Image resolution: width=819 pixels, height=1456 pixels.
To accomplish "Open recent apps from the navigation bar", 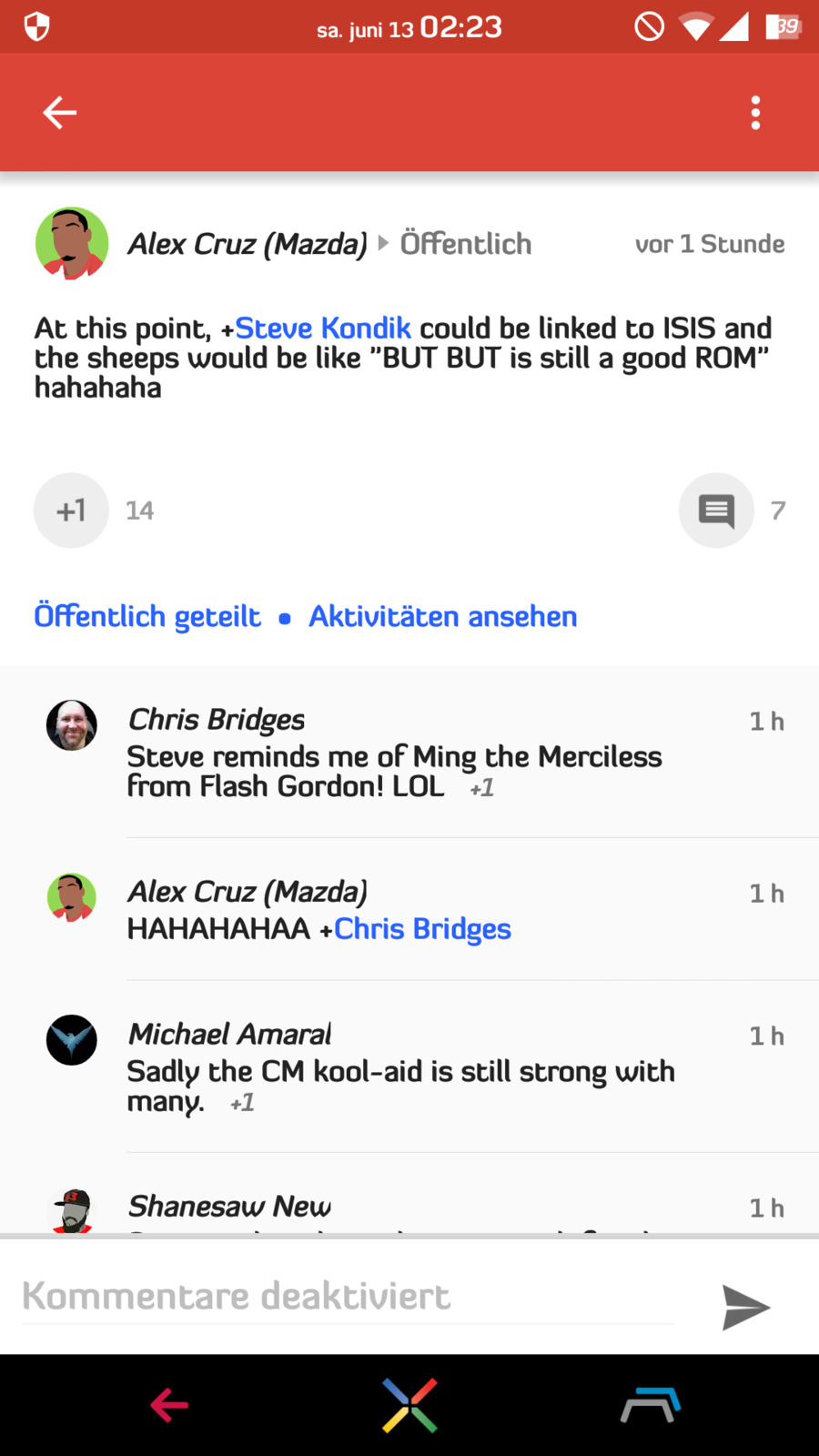I will tap(651, 1405).
